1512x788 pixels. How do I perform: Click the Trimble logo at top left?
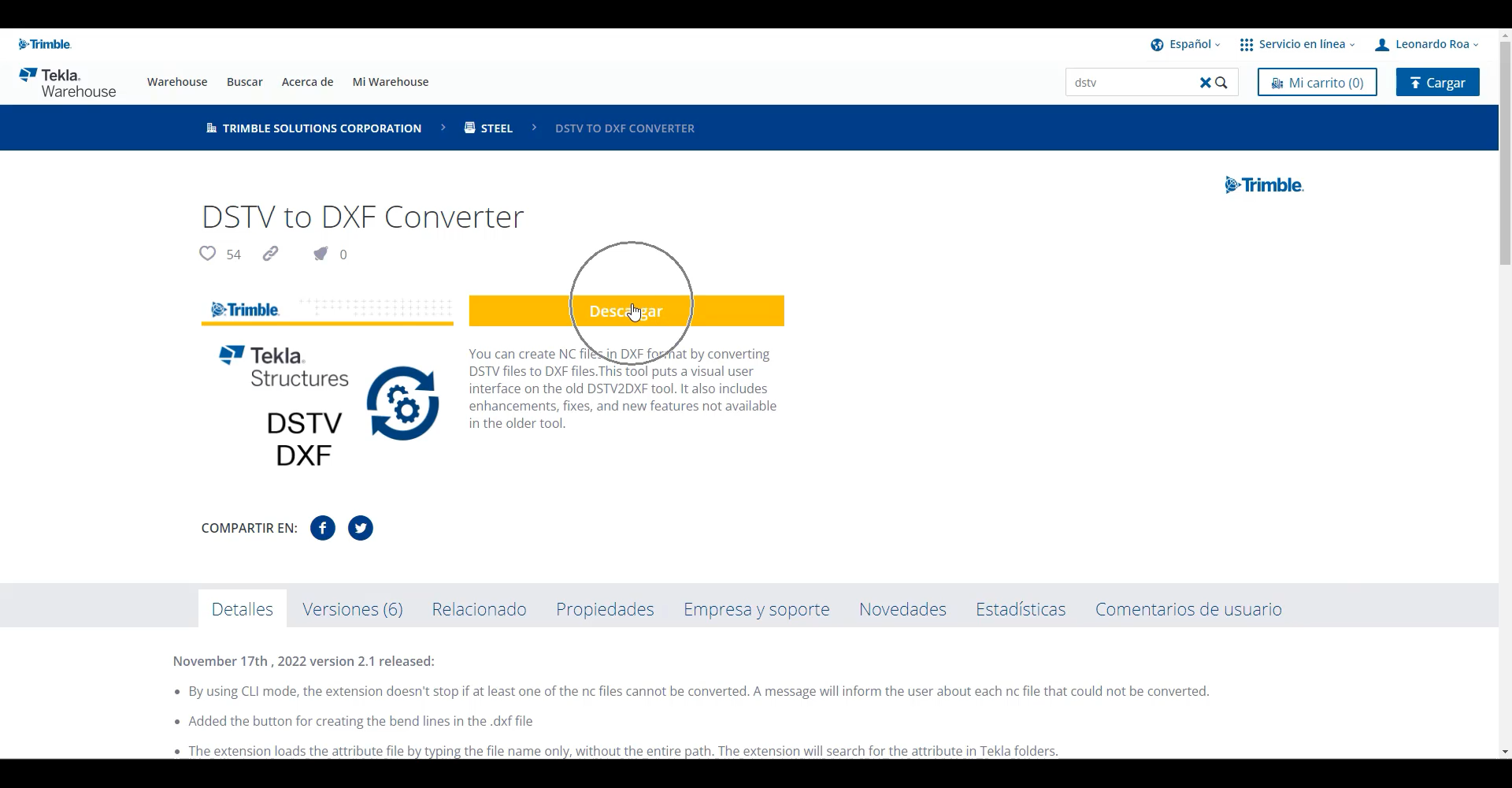45,44
